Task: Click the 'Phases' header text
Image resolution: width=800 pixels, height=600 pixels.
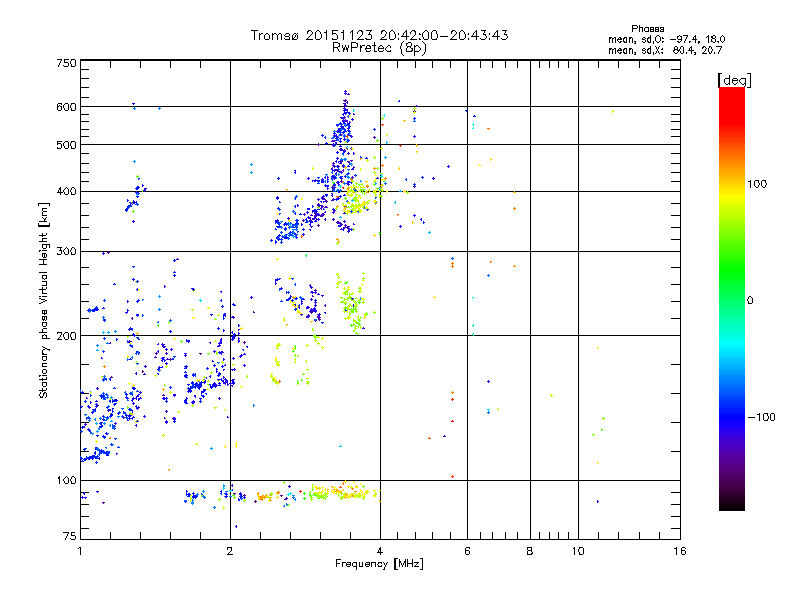Action: pyautogui.click(x=647, y=29)
